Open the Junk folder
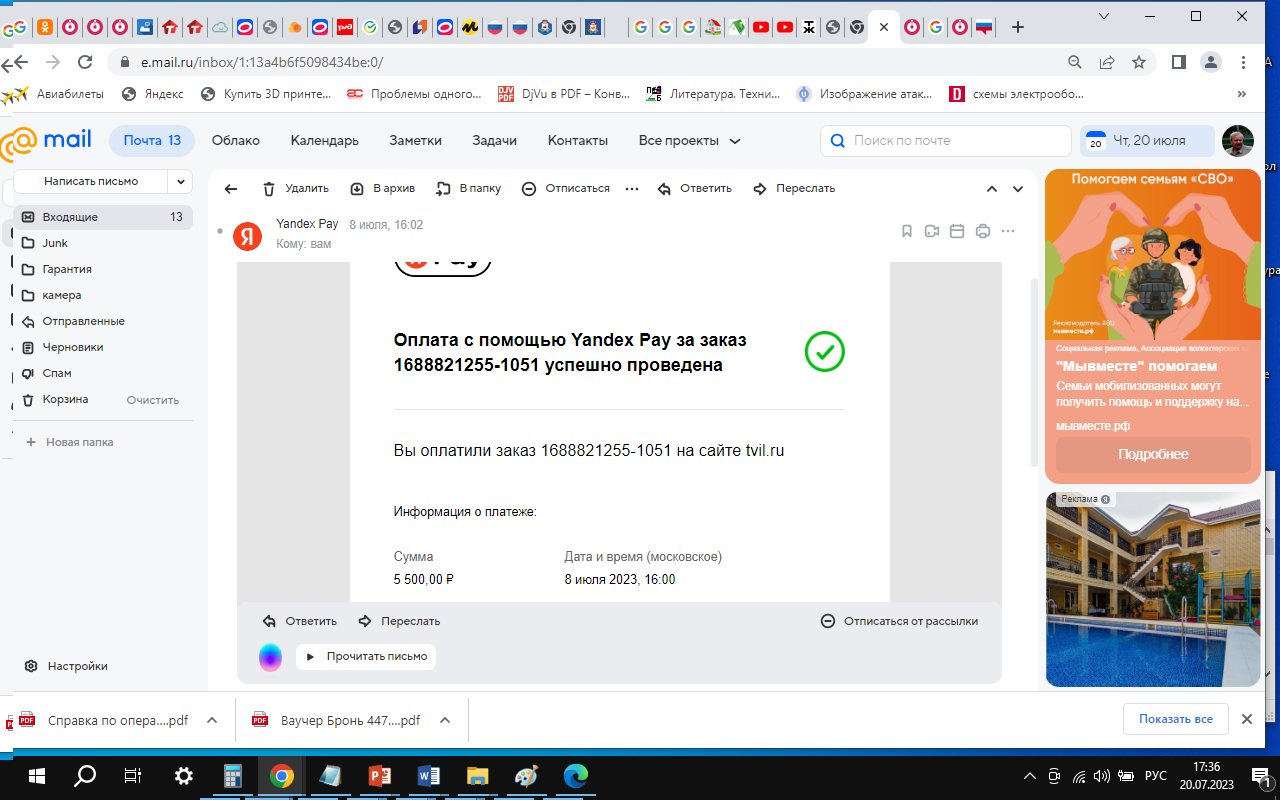Viewport: 1280px width, 800px height. pos(103,243)
